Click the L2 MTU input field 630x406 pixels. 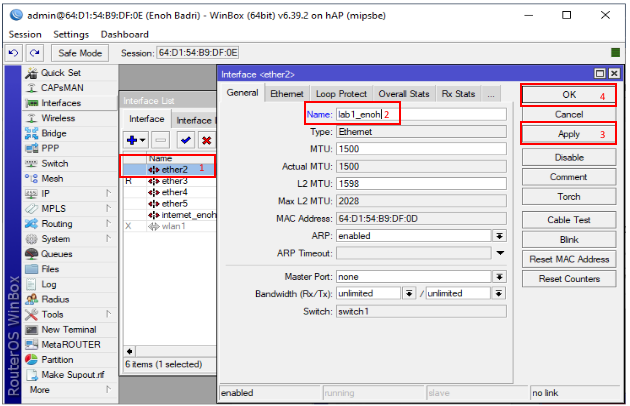click(x=421, y=184)
